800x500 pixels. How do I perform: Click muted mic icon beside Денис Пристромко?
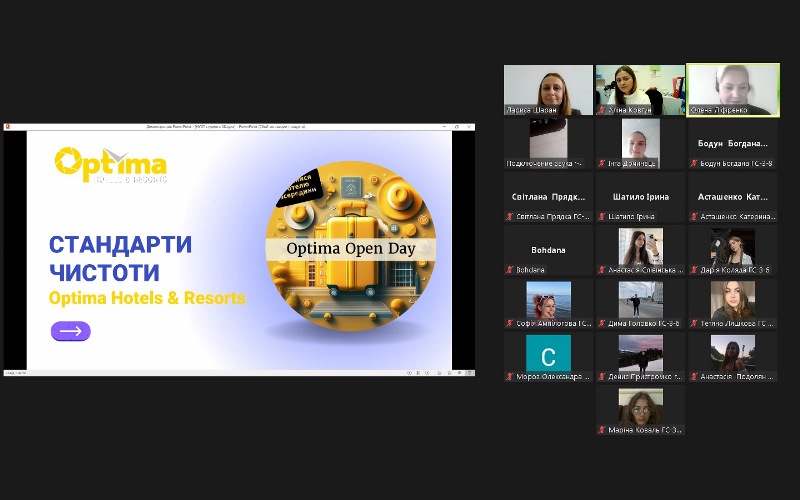(x=602, y=377)
